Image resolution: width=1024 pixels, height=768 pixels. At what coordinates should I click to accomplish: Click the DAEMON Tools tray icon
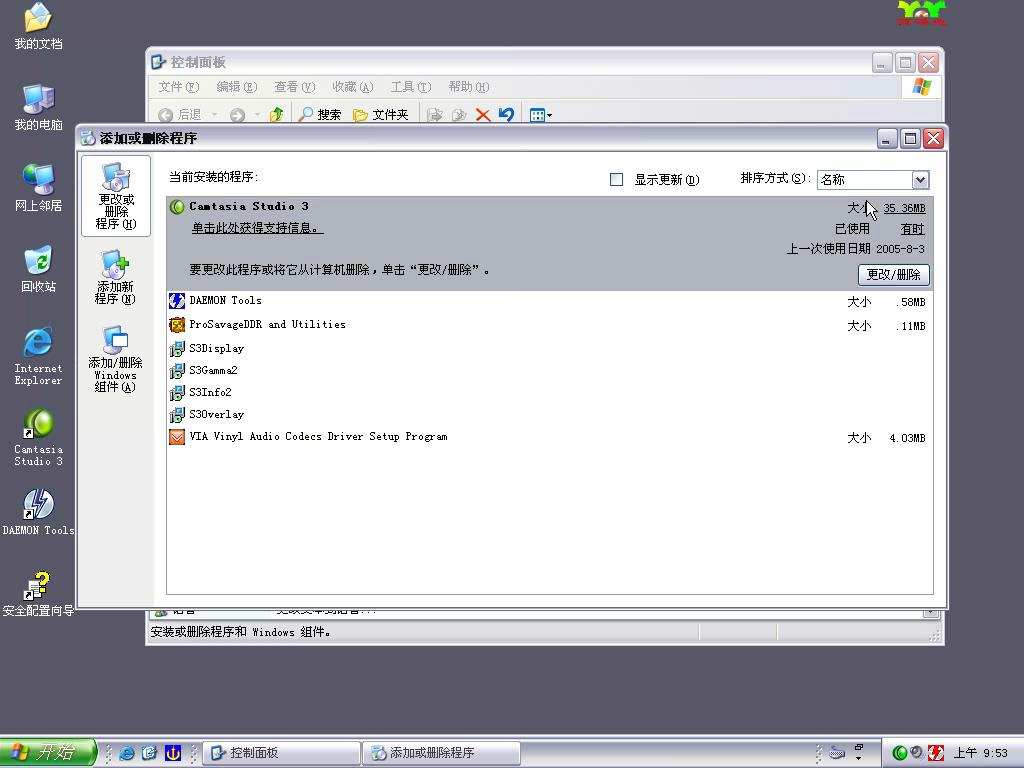[x=935, y=753]
